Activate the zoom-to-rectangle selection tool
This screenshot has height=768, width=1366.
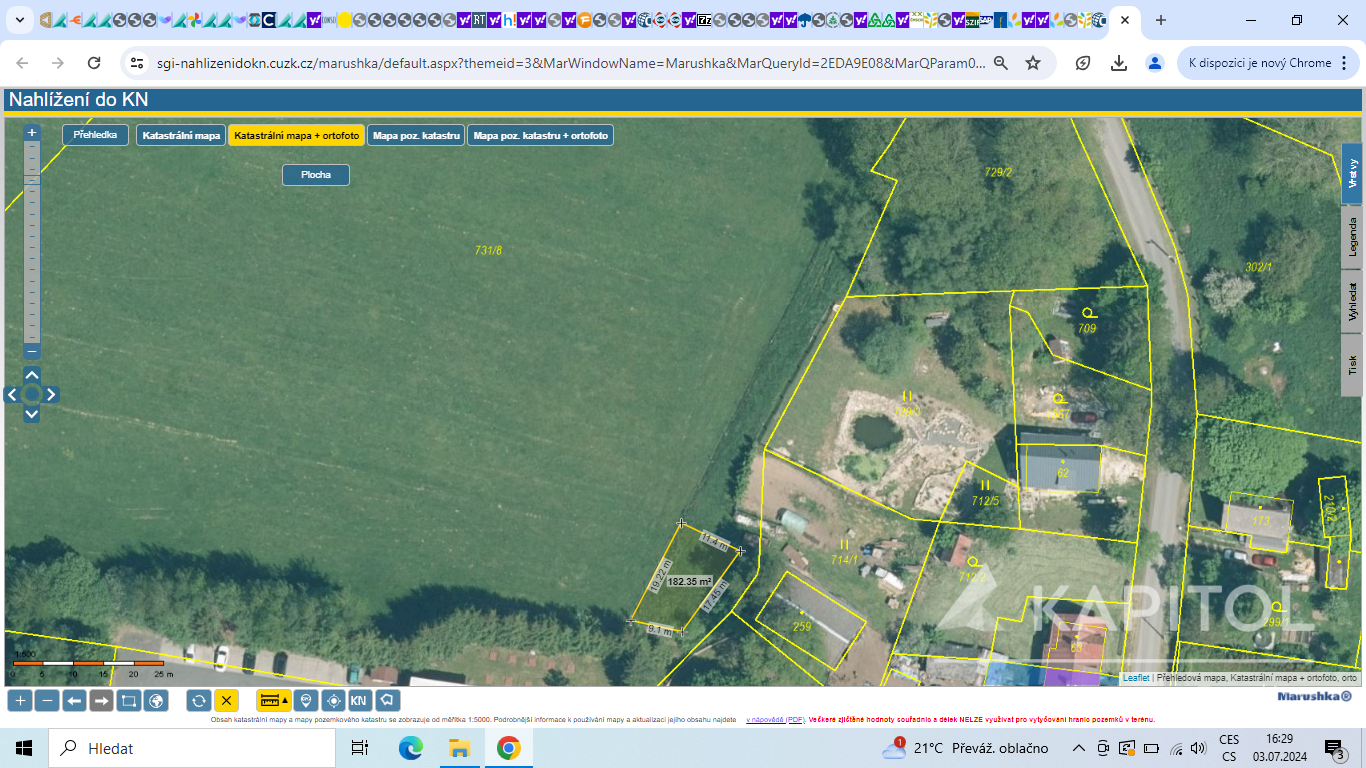tap(128, 701)
